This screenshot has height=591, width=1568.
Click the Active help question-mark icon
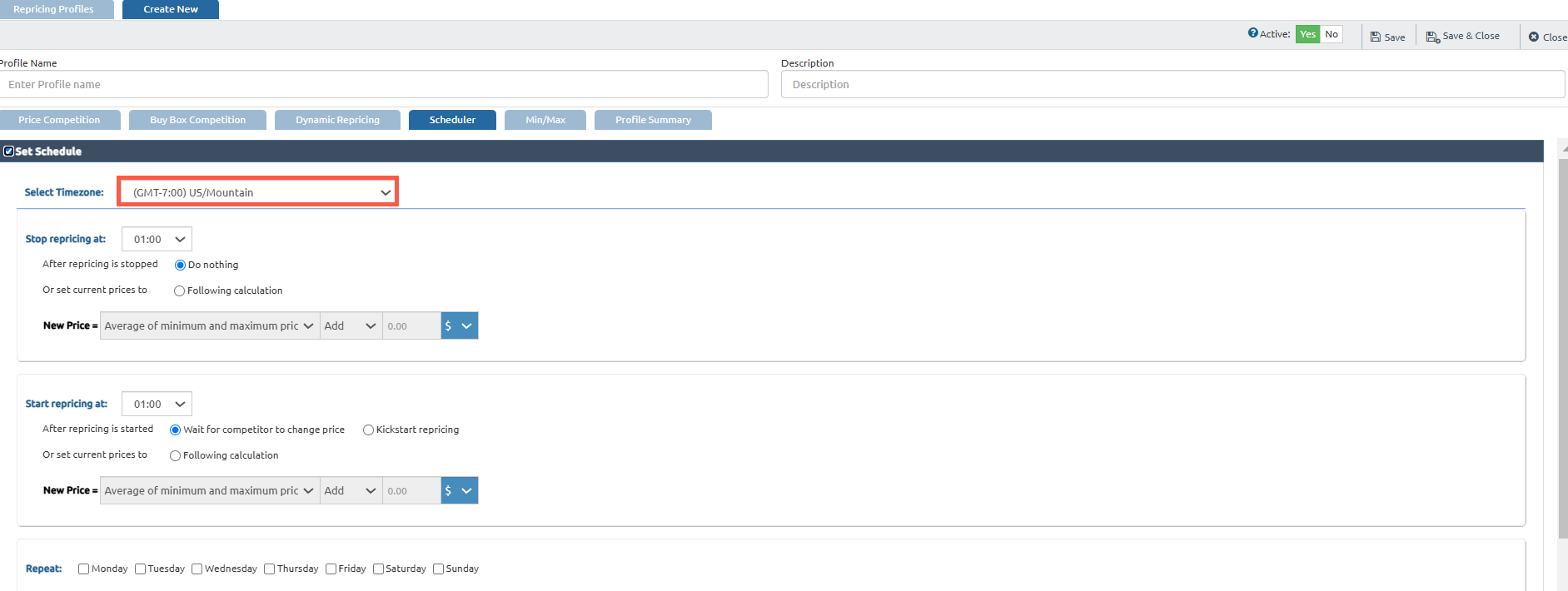pos(1252,33)
